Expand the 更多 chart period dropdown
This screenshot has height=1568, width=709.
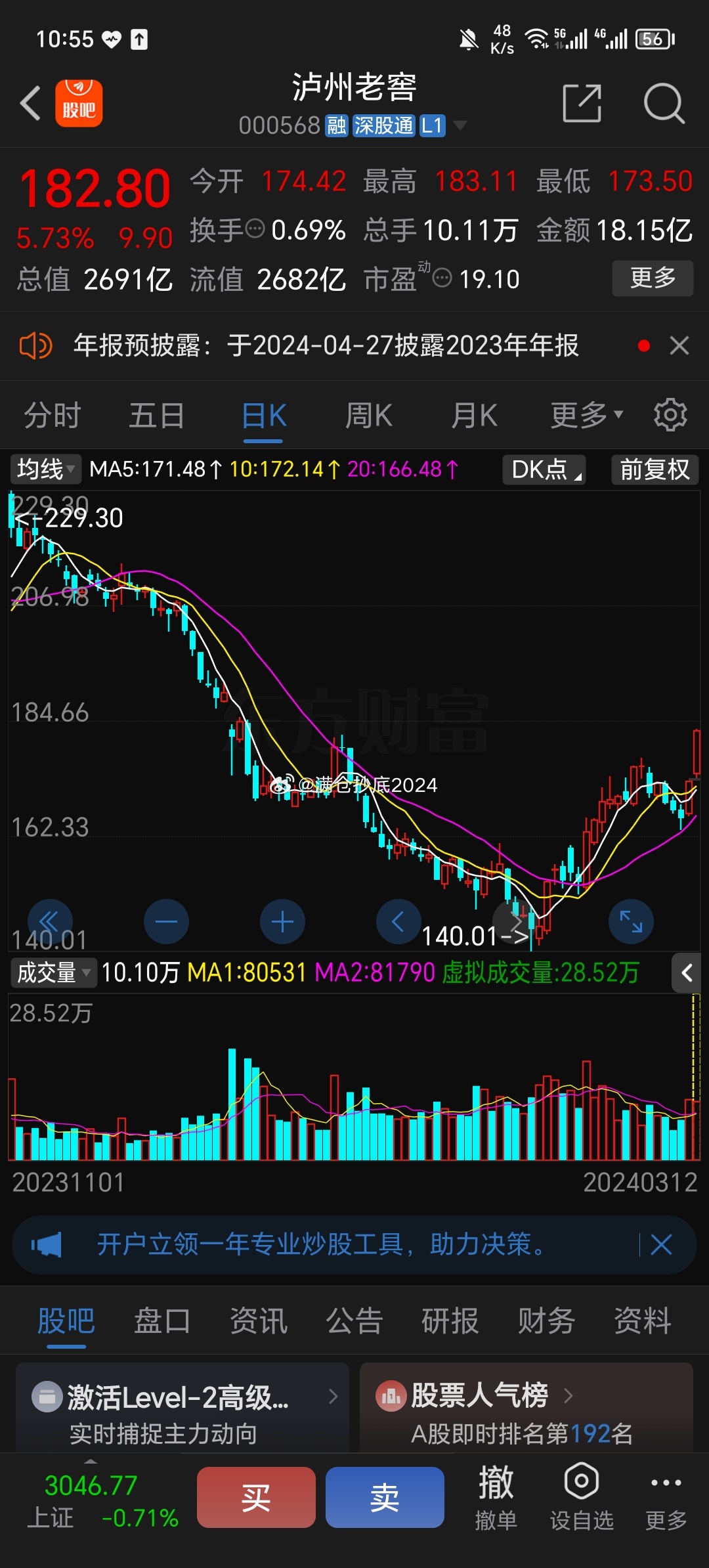(x=586, y=416)
